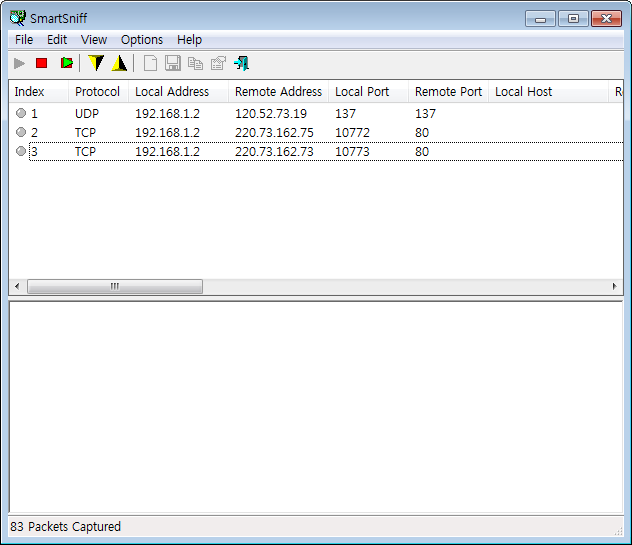
Task: Click the Copy toolbar icon
Action: coord(195,63)
